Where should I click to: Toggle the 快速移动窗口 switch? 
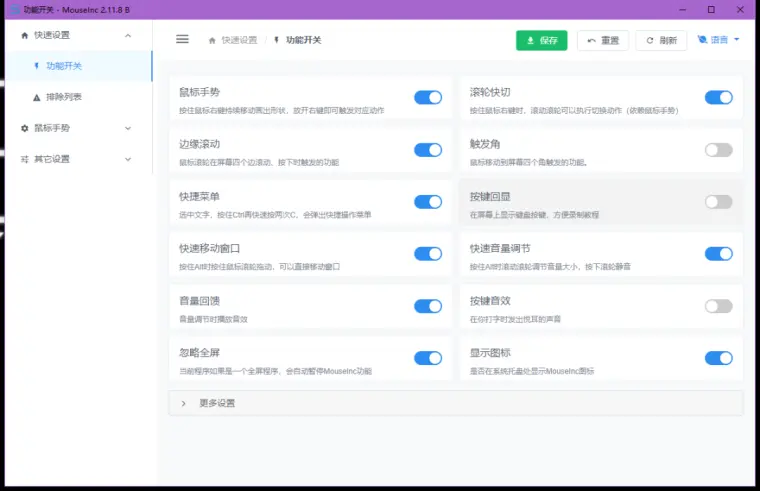[x=428, y=253]
